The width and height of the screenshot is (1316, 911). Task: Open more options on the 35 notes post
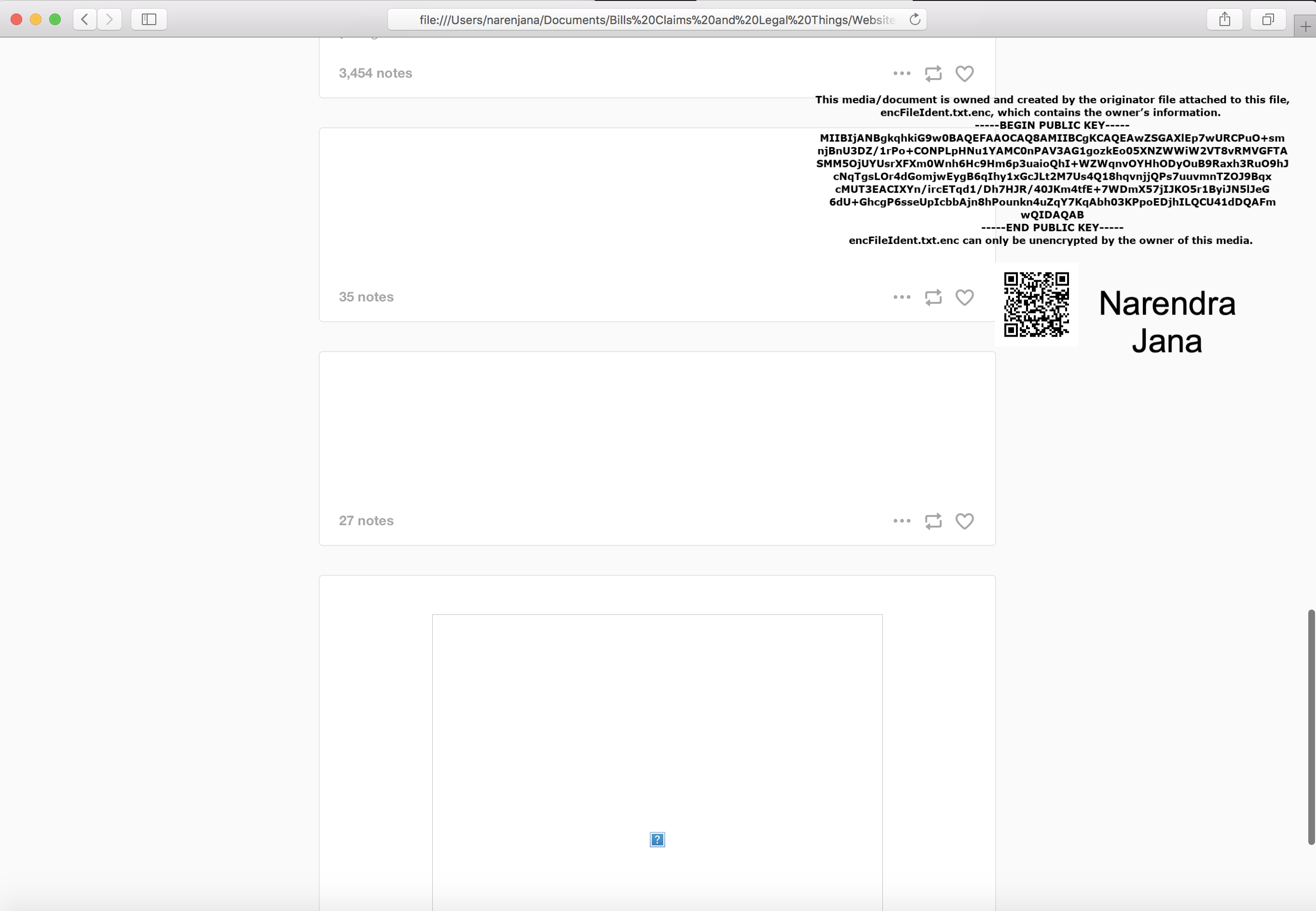(902, 297)
